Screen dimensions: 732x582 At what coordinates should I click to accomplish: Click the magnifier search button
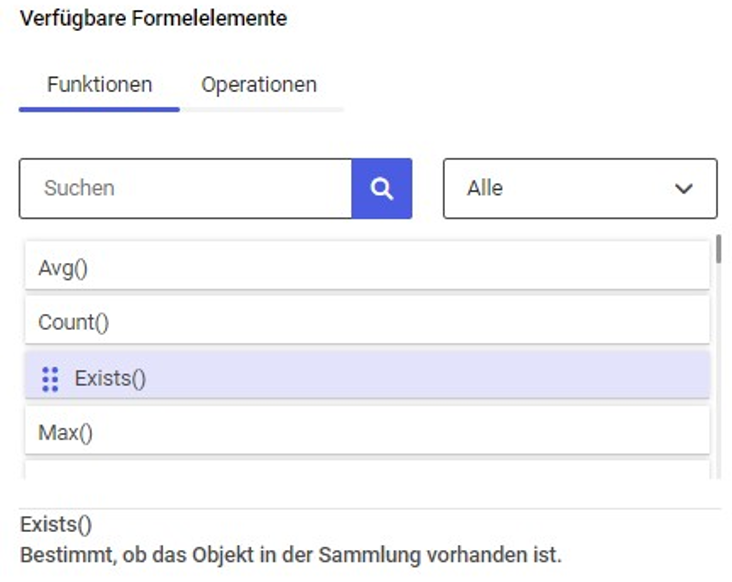(x=381, y=188)
